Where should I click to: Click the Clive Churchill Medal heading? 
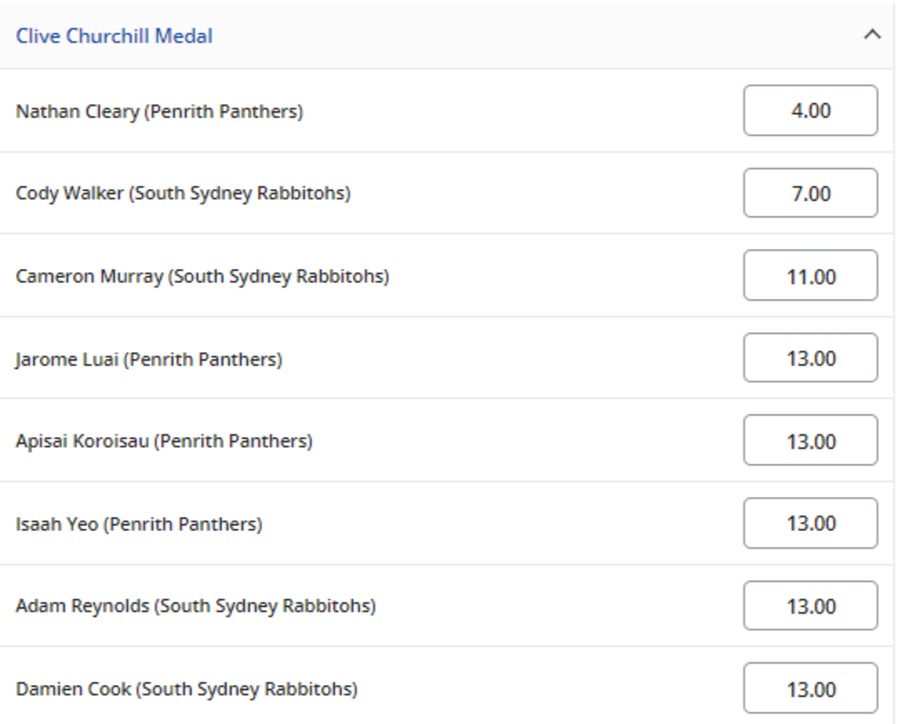click(x=114, y=36)
